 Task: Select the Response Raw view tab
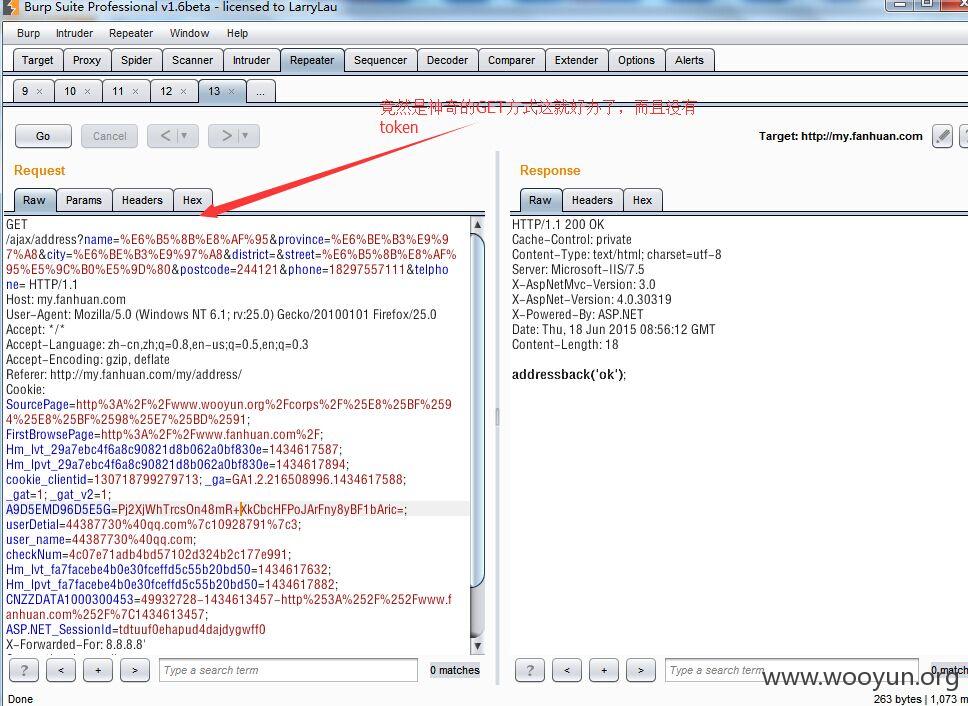click(x=540, y=200)
